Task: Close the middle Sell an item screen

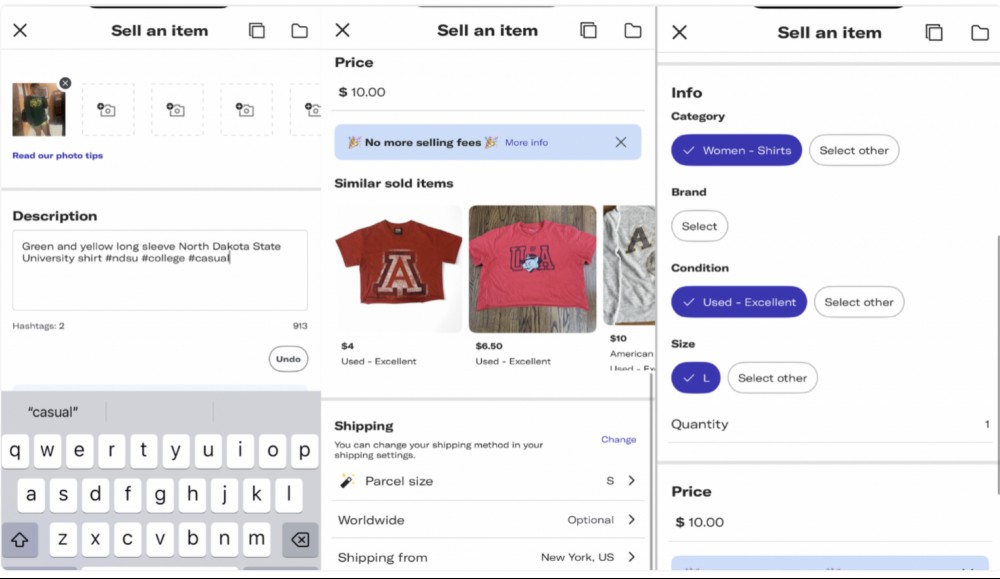Action: tap(342, 30)
